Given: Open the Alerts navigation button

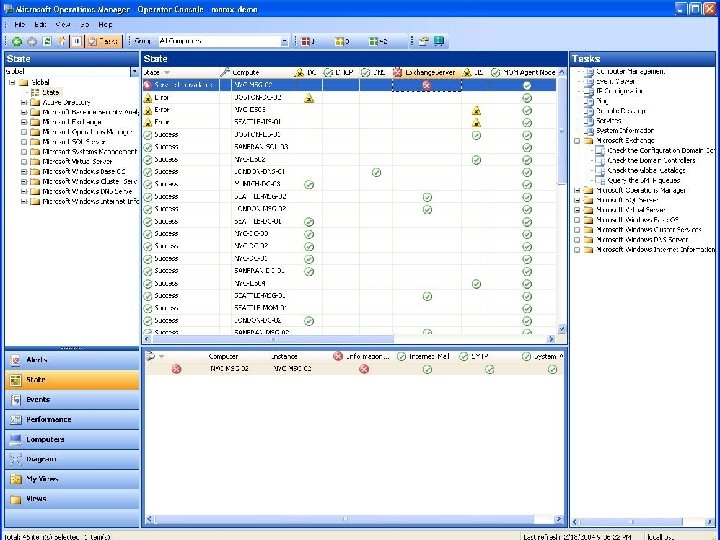Looking at the screenshot, I should tap(72, 360).
